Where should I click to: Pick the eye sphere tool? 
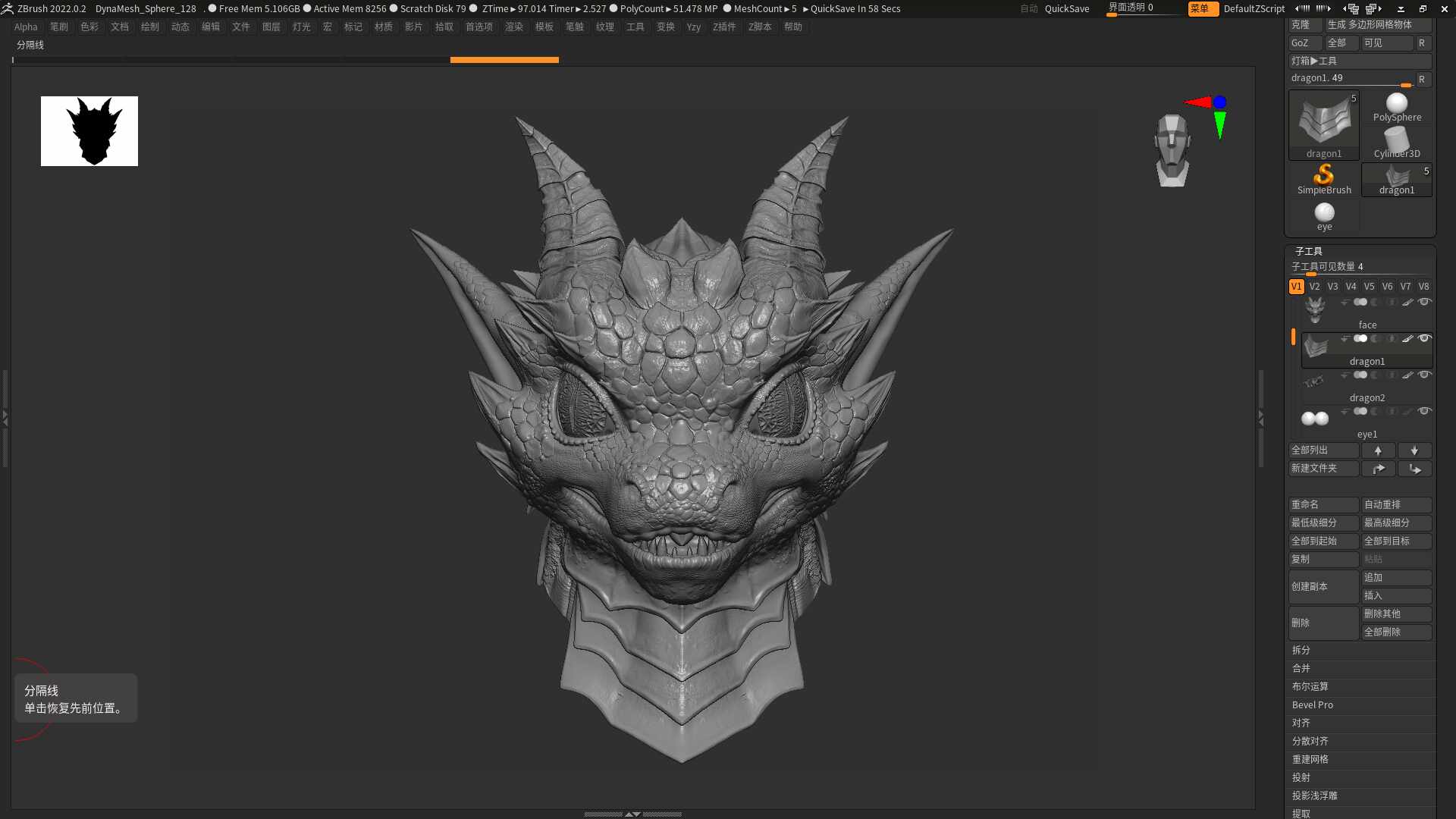[1324, 216]
